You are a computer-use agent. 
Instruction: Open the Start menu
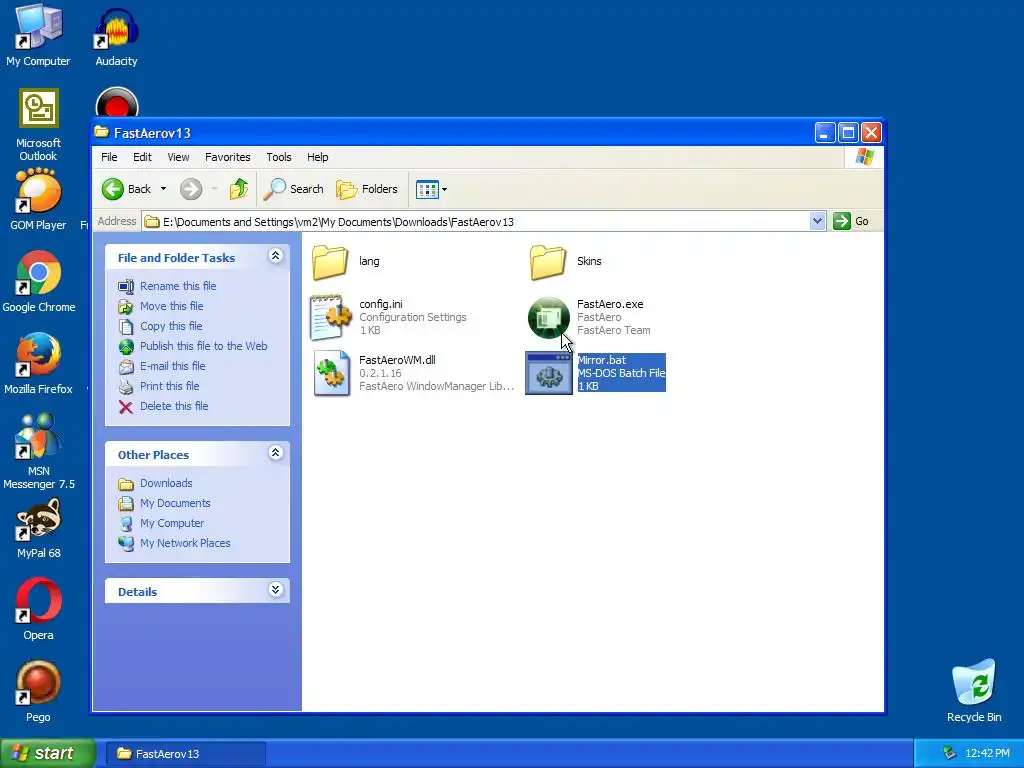click(x=48, y=753)
